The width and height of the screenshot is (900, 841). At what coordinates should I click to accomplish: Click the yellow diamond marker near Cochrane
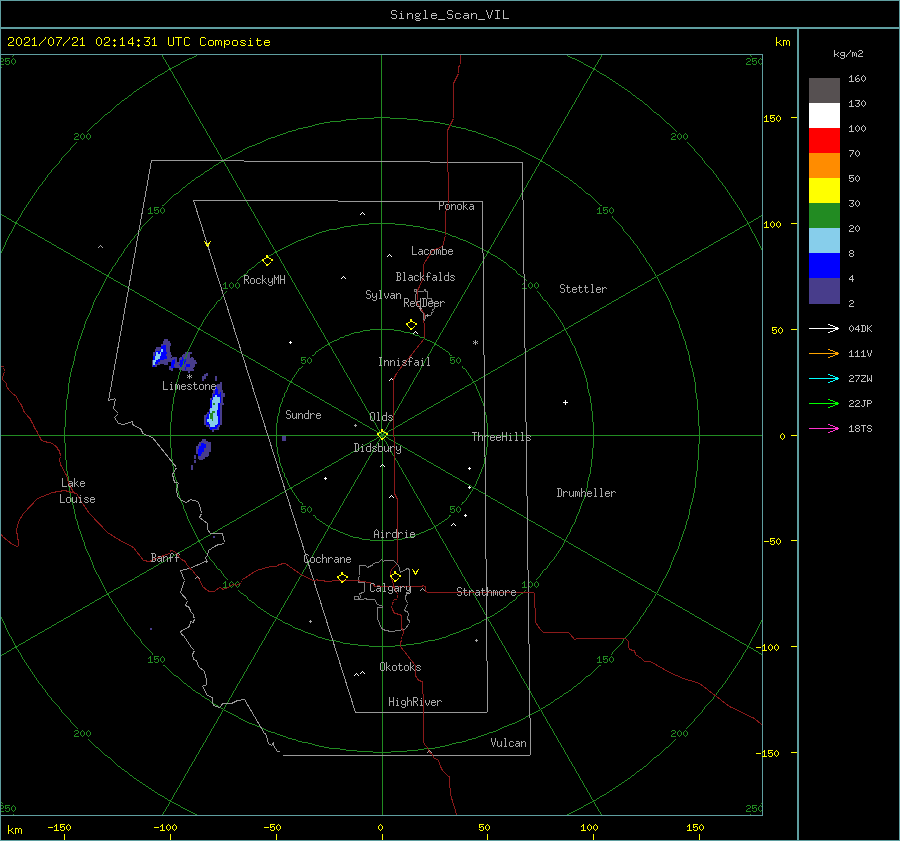pyautogui.click(x=343, y=577)
